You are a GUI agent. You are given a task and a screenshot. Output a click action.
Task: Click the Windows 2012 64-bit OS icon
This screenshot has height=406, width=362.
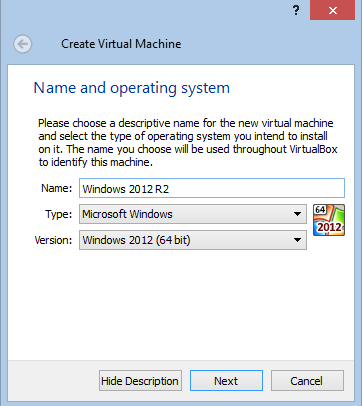point(329,220)
